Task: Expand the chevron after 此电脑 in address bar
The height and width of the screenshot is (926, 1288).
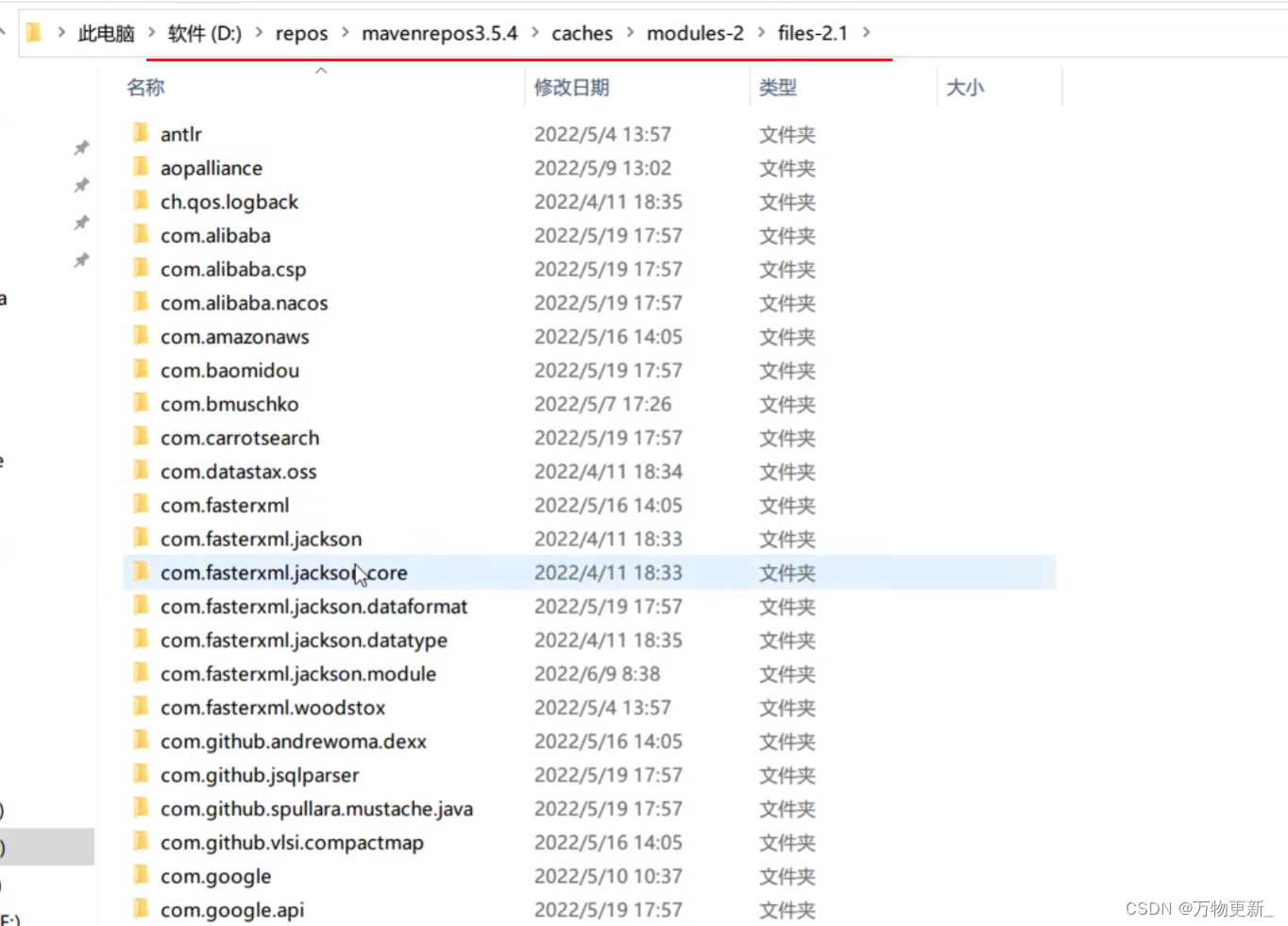Action: (151, 33)
